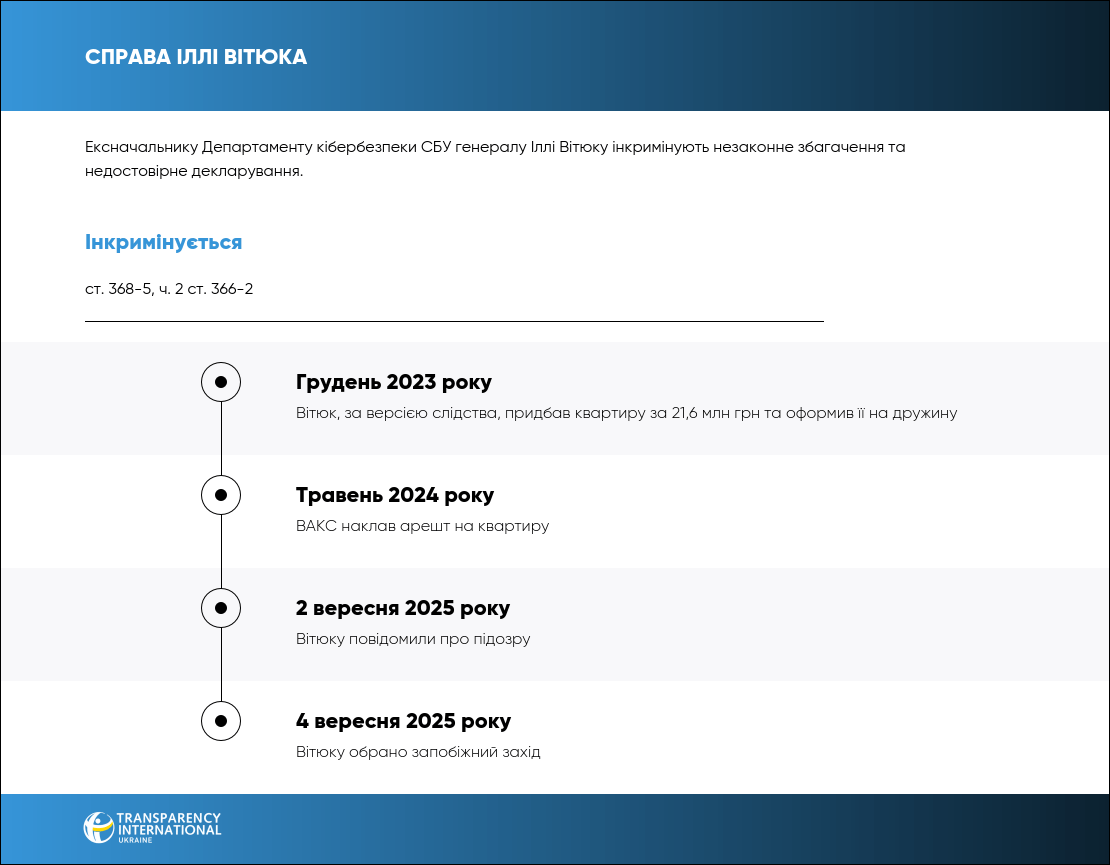The width and height of the screenshot is (1110, 865).
Task: Click the article text ст. 368-5, ч. 2 ст. 366-2
Action: pos(169,289)
